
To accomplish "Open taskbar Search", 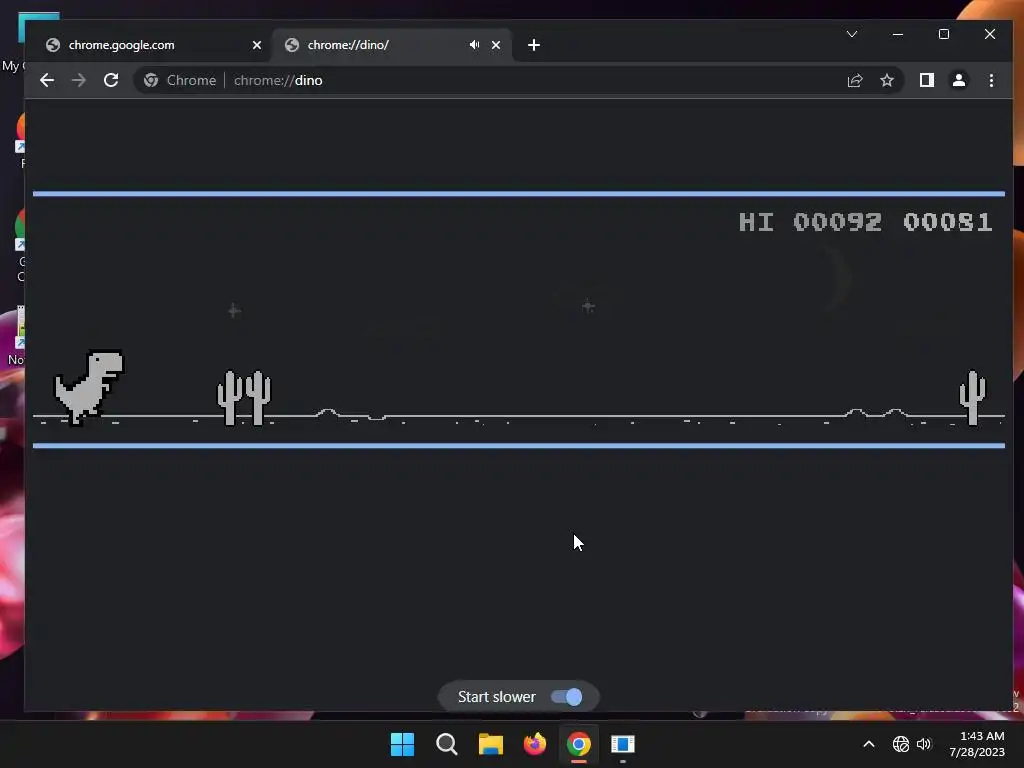I will 447,744.
